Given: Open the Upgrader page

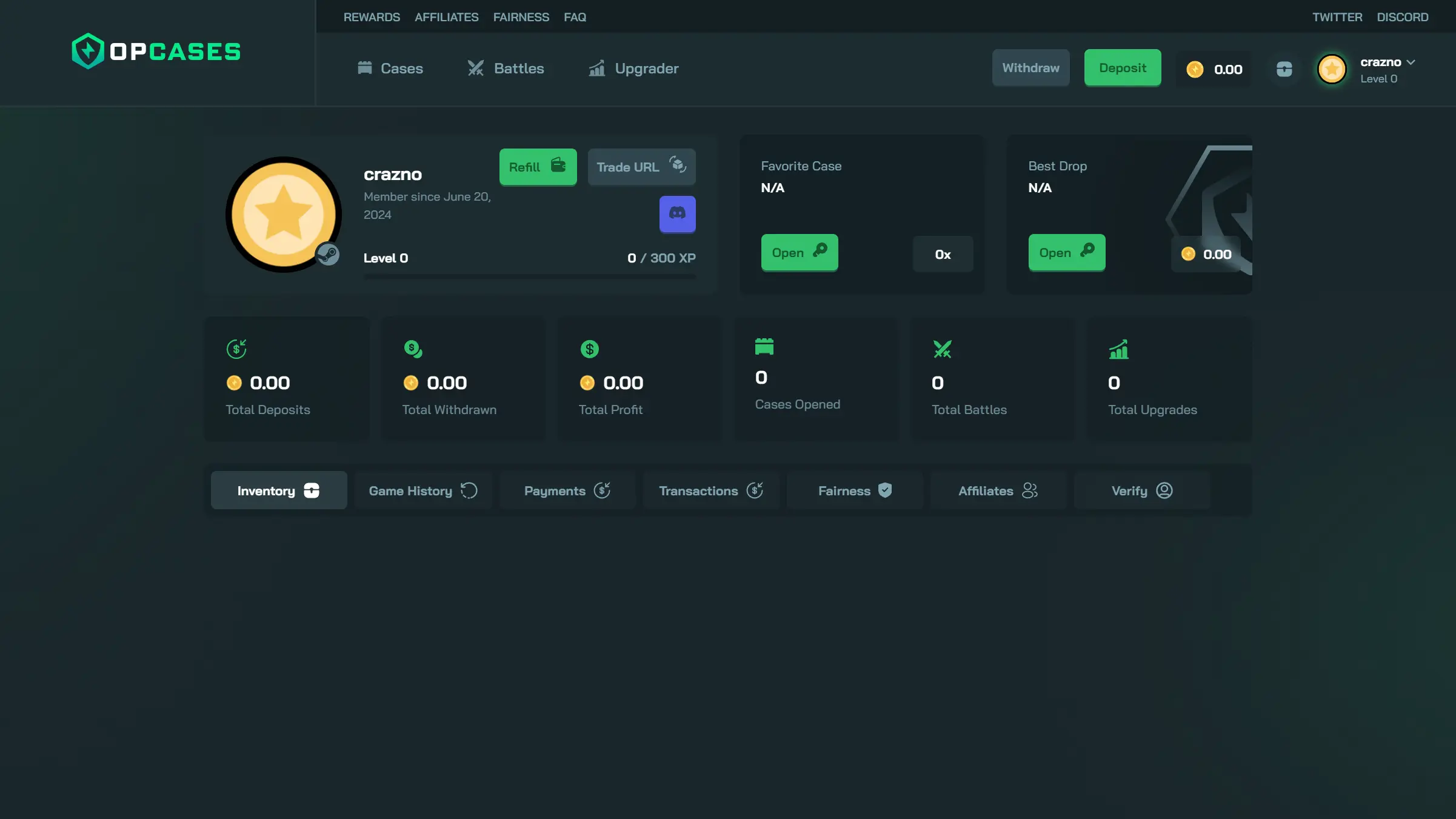Looking at the screenshot, I should tap(633, 69).
